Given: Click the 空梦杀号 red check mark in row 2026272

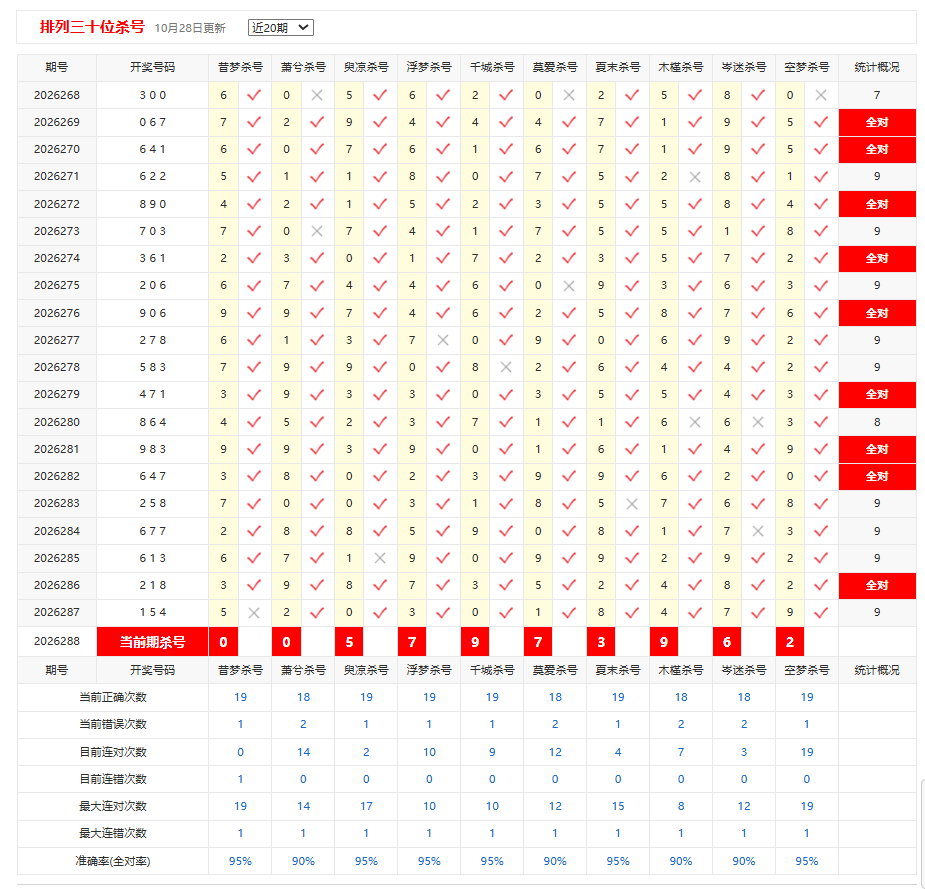Looking at the screenshot, I should coord(821,204).
